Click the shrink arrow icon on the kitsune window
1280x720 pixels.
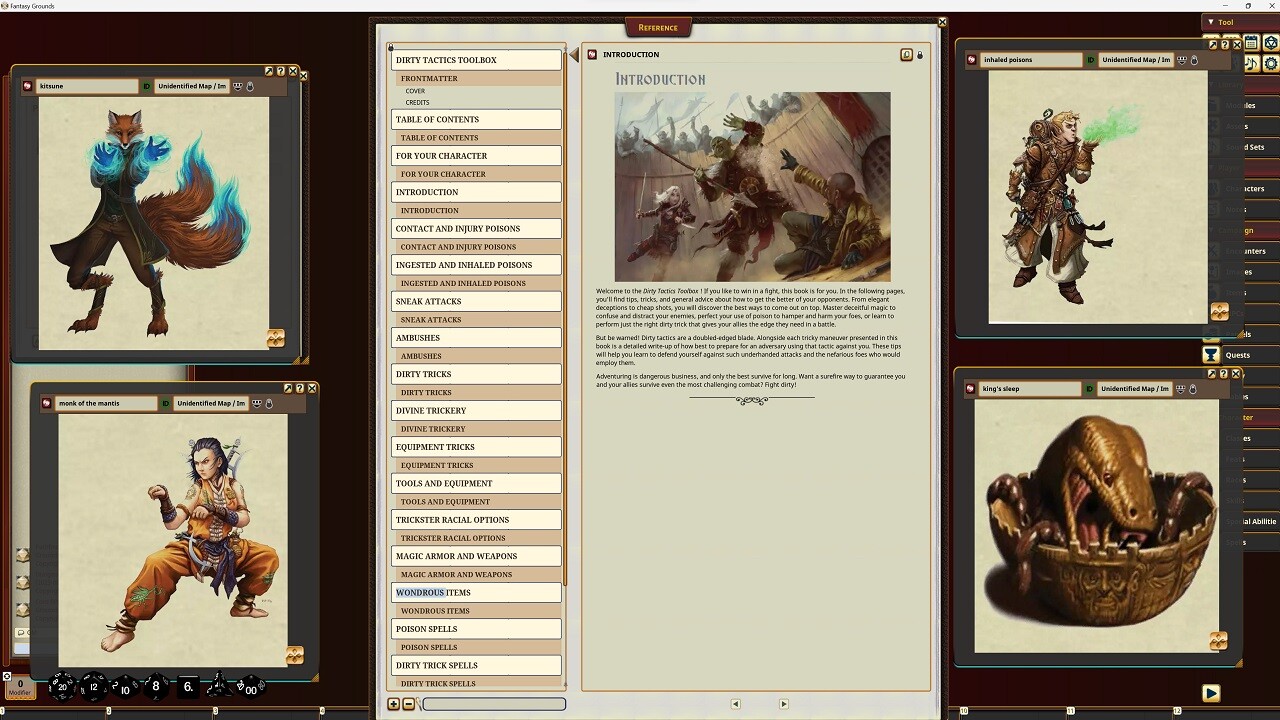(x=269, y=71)
